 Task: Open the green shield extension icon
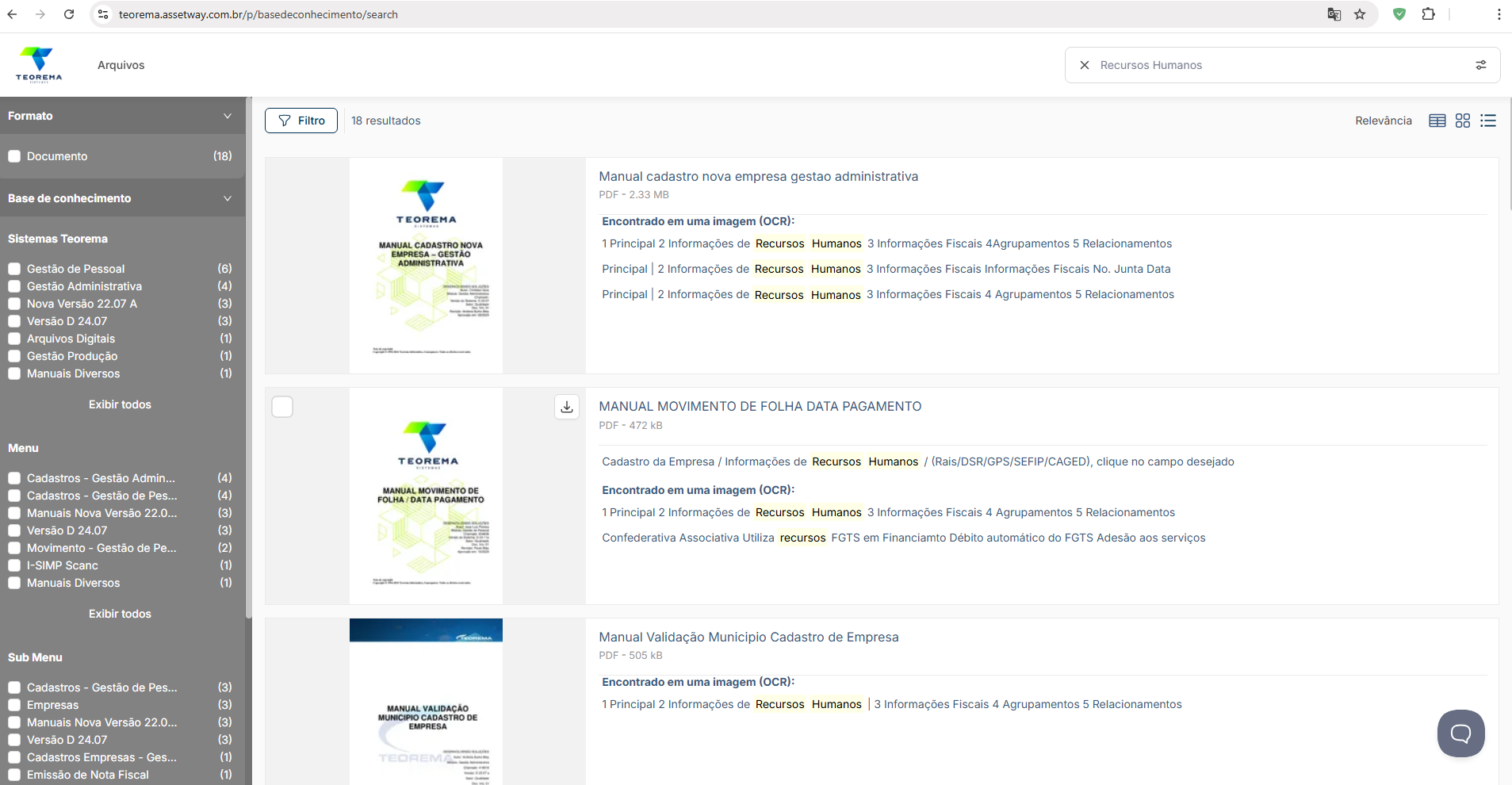(1399, 14)
